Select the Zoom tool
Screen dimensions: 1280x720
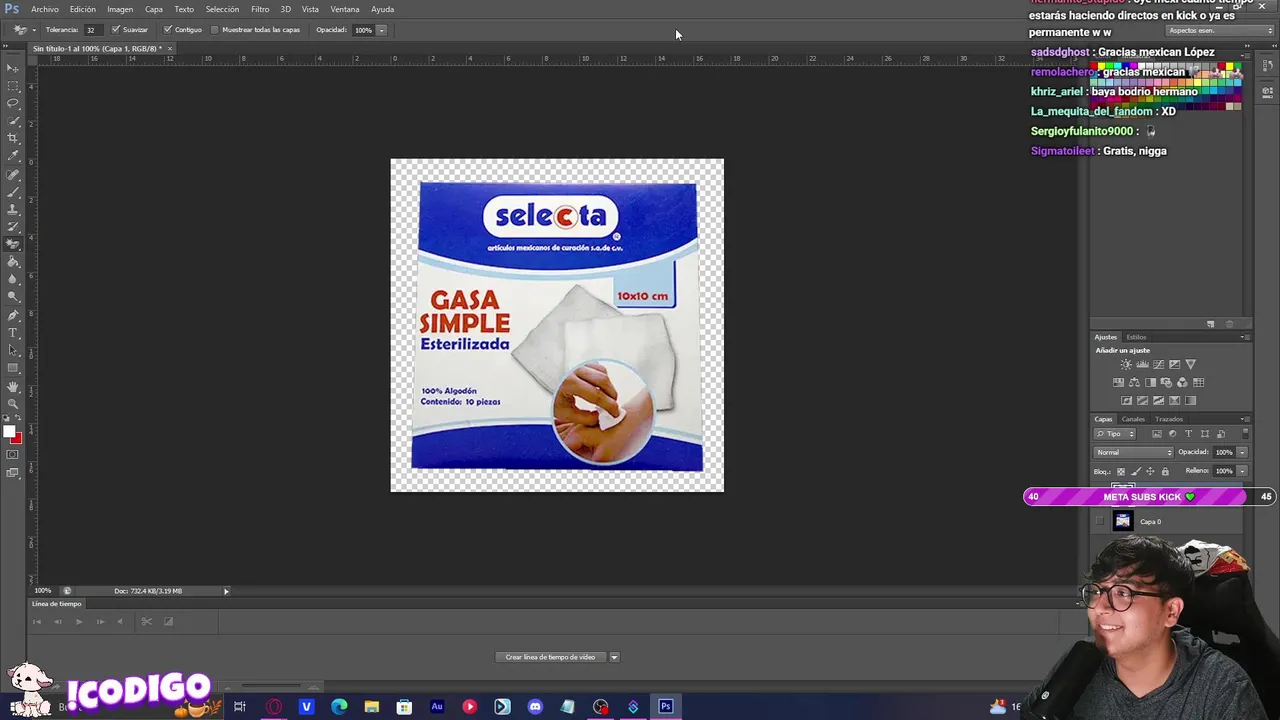pyautogui.click(x=13, y=403)
